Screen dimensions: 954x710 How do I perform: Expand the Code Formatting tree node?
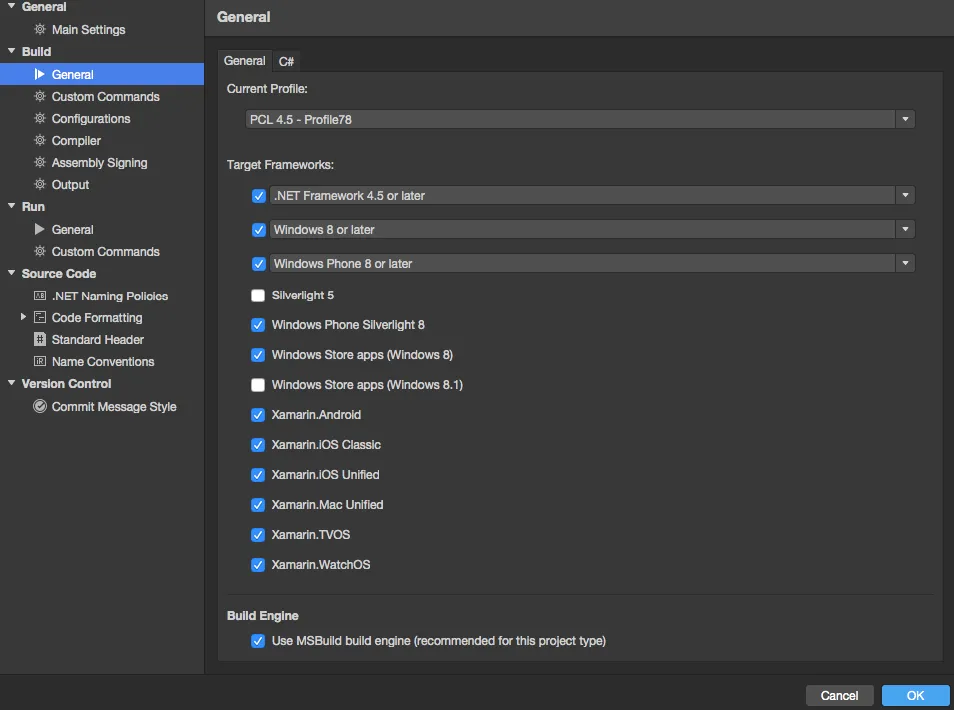[24, 318]
